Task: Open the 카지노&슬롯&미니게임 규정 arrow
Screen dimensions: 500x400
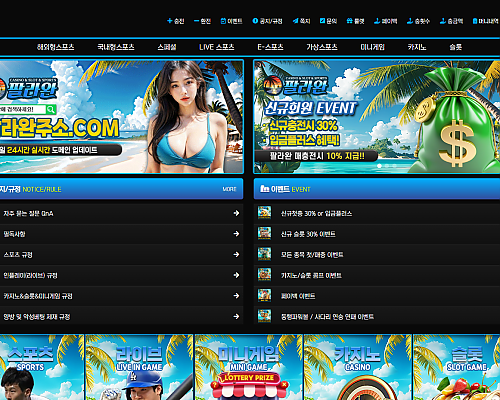Action: (236, 296)
